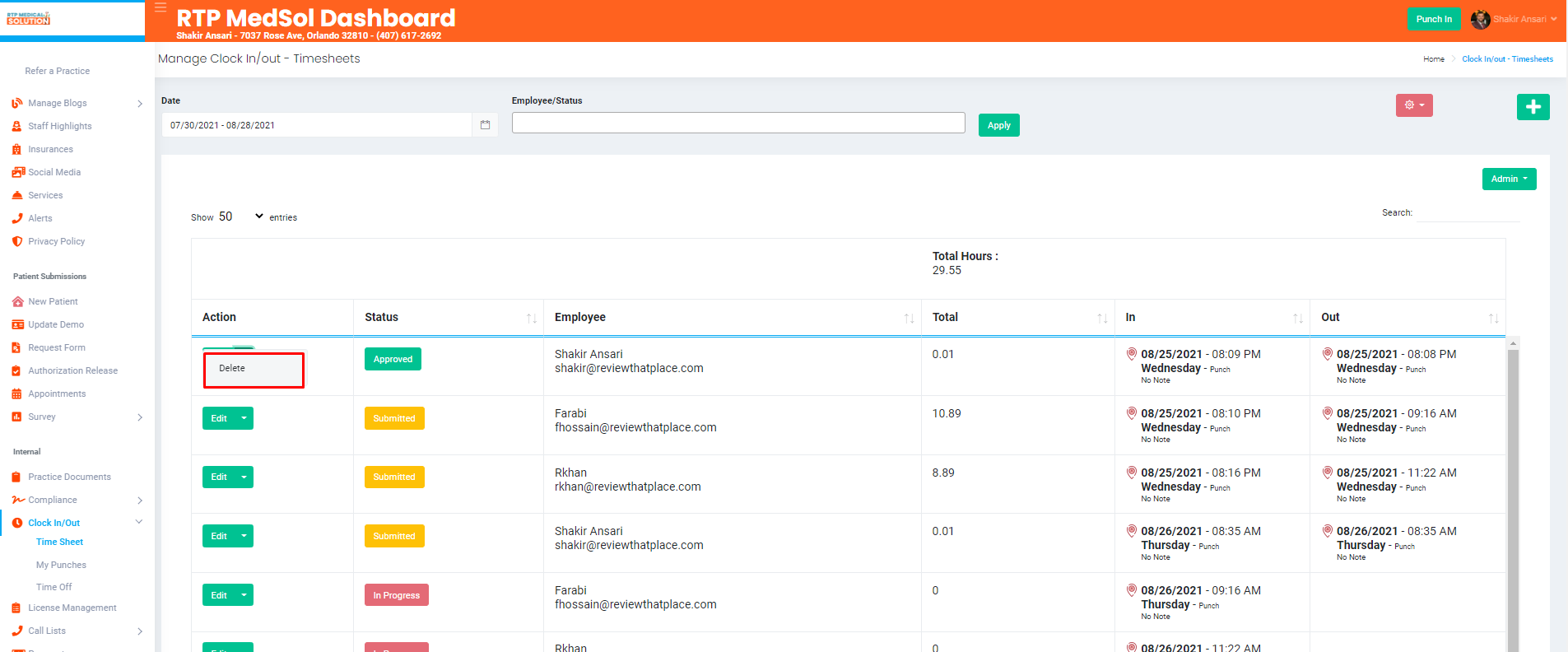Expand the Manage Blogs submenu chevron
Screen dimensions: 1568x652
point(140,104)
